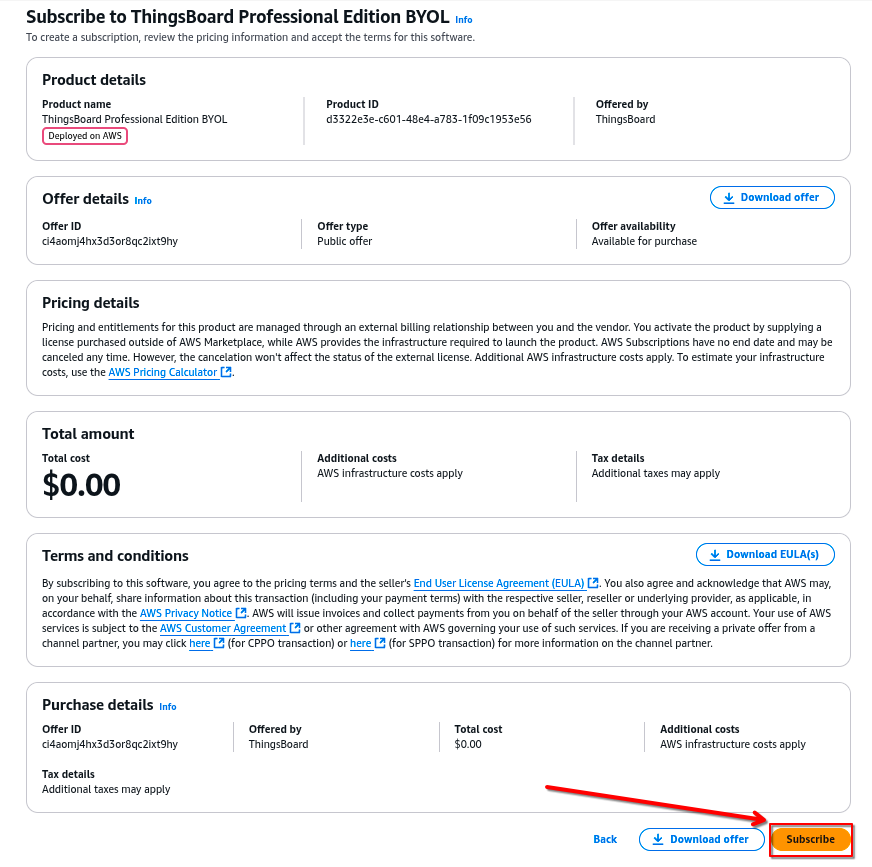Click Info beside Offer details heading
The width and height of the screenshot is (872, 867).
[x=143, y=201]
